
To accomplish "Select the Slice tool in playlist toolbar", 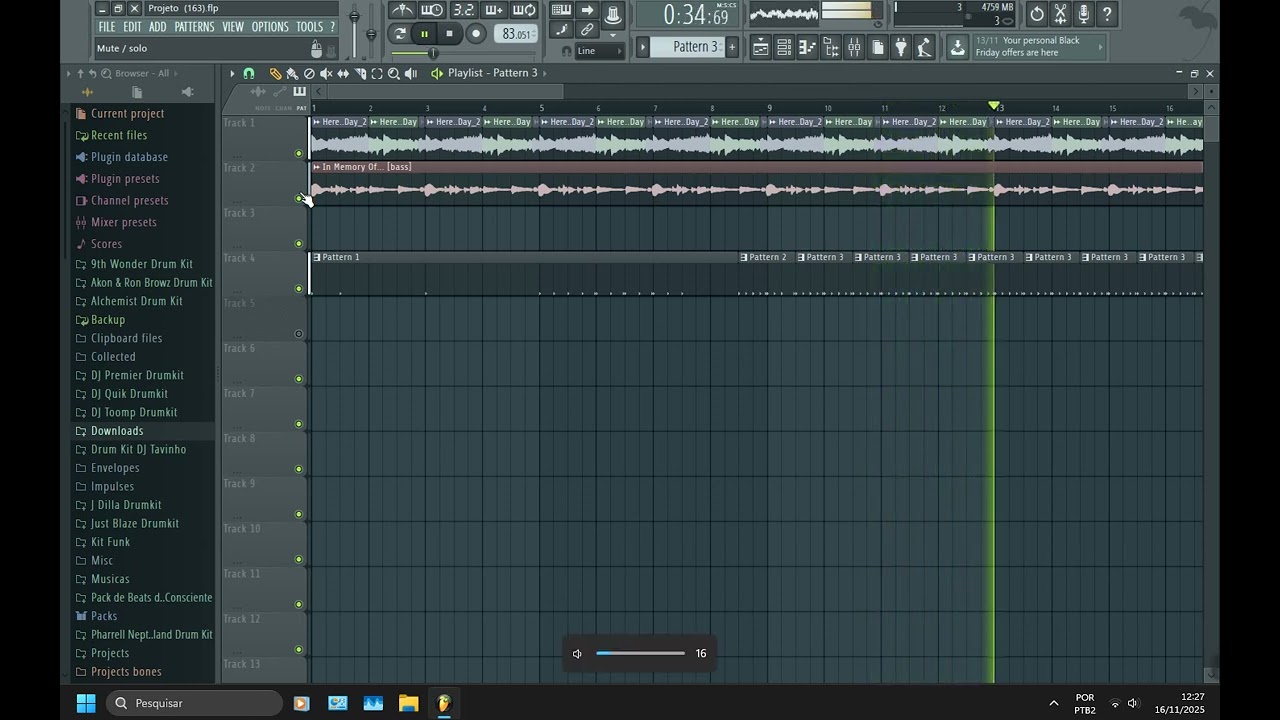I will click(x=360, y=73).
